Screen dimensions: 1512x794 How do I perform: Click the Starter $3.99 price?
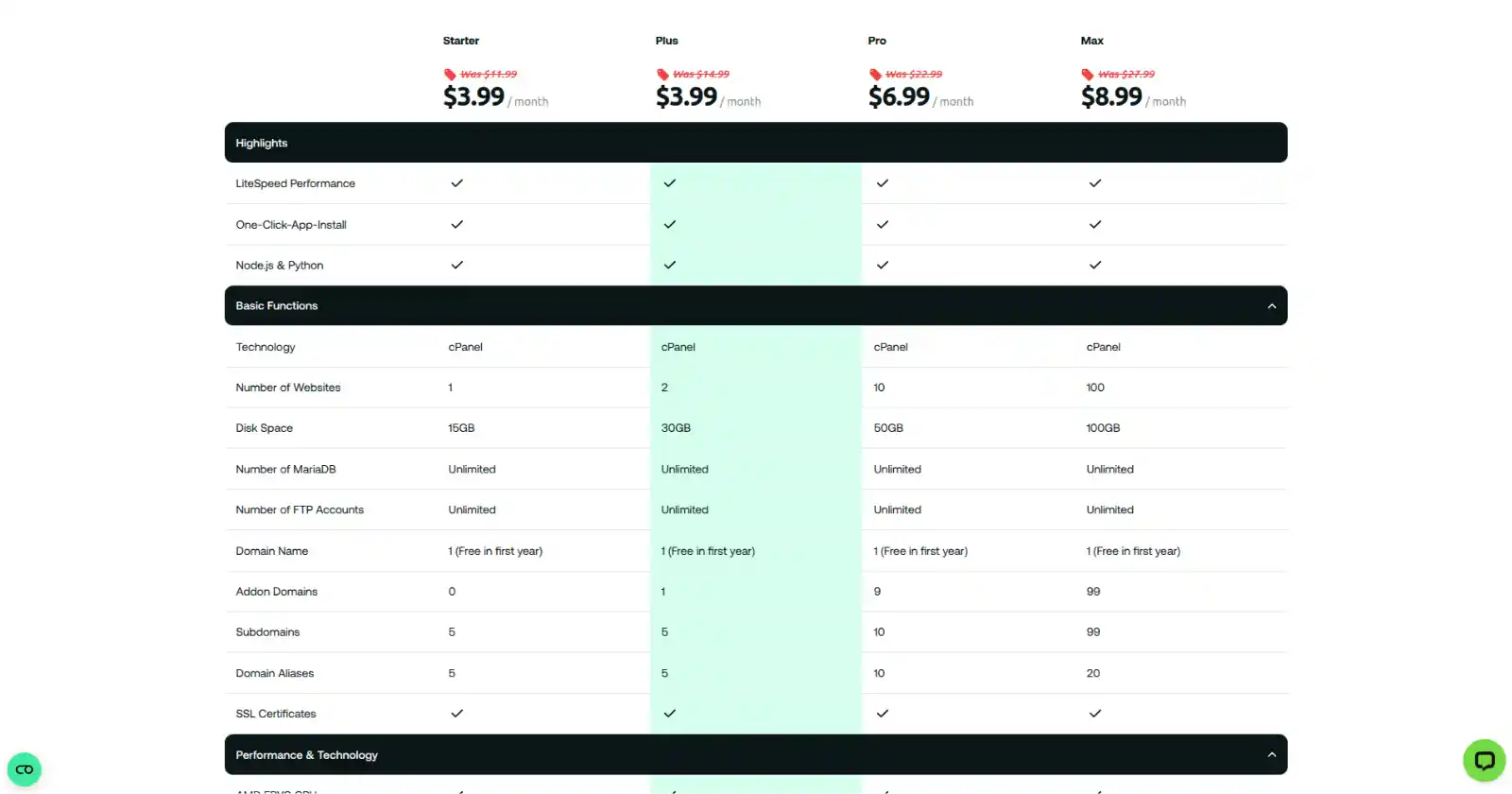pyautogui.click(x=474, y=96)
